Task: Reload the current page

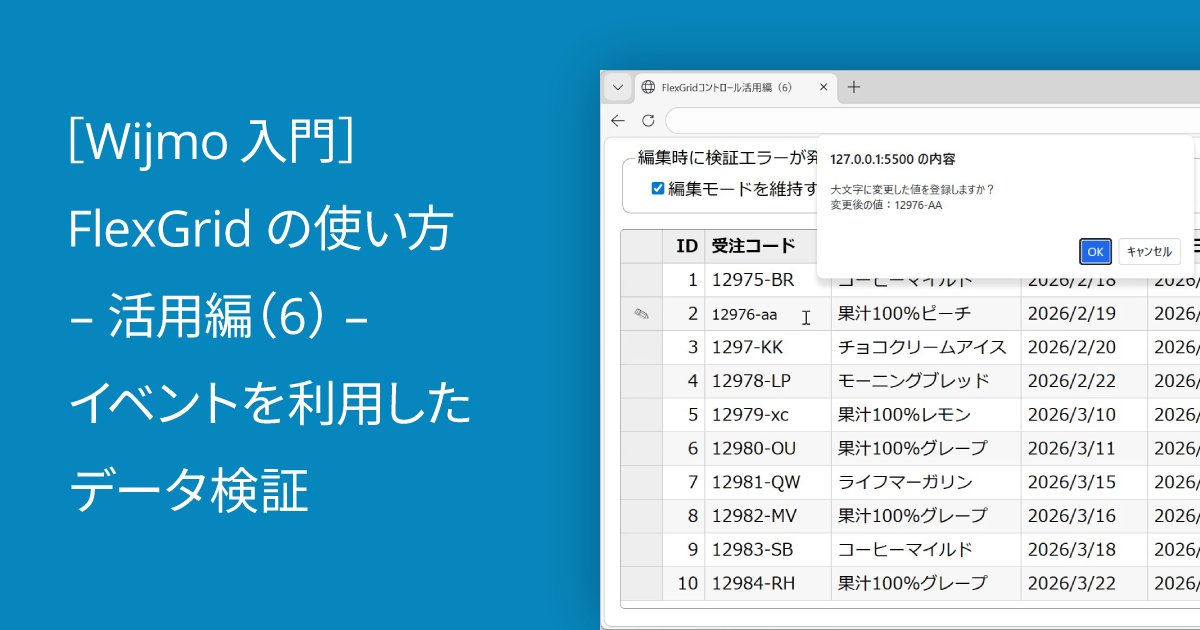Action: pos(648,120)
